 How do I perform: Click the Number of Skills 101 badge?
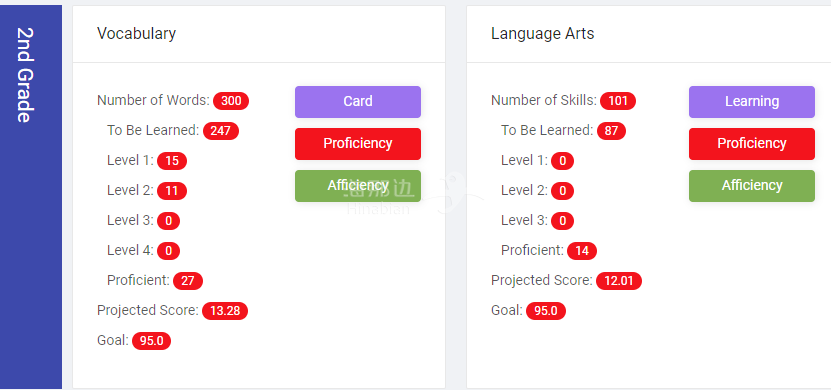pos(618,101)
